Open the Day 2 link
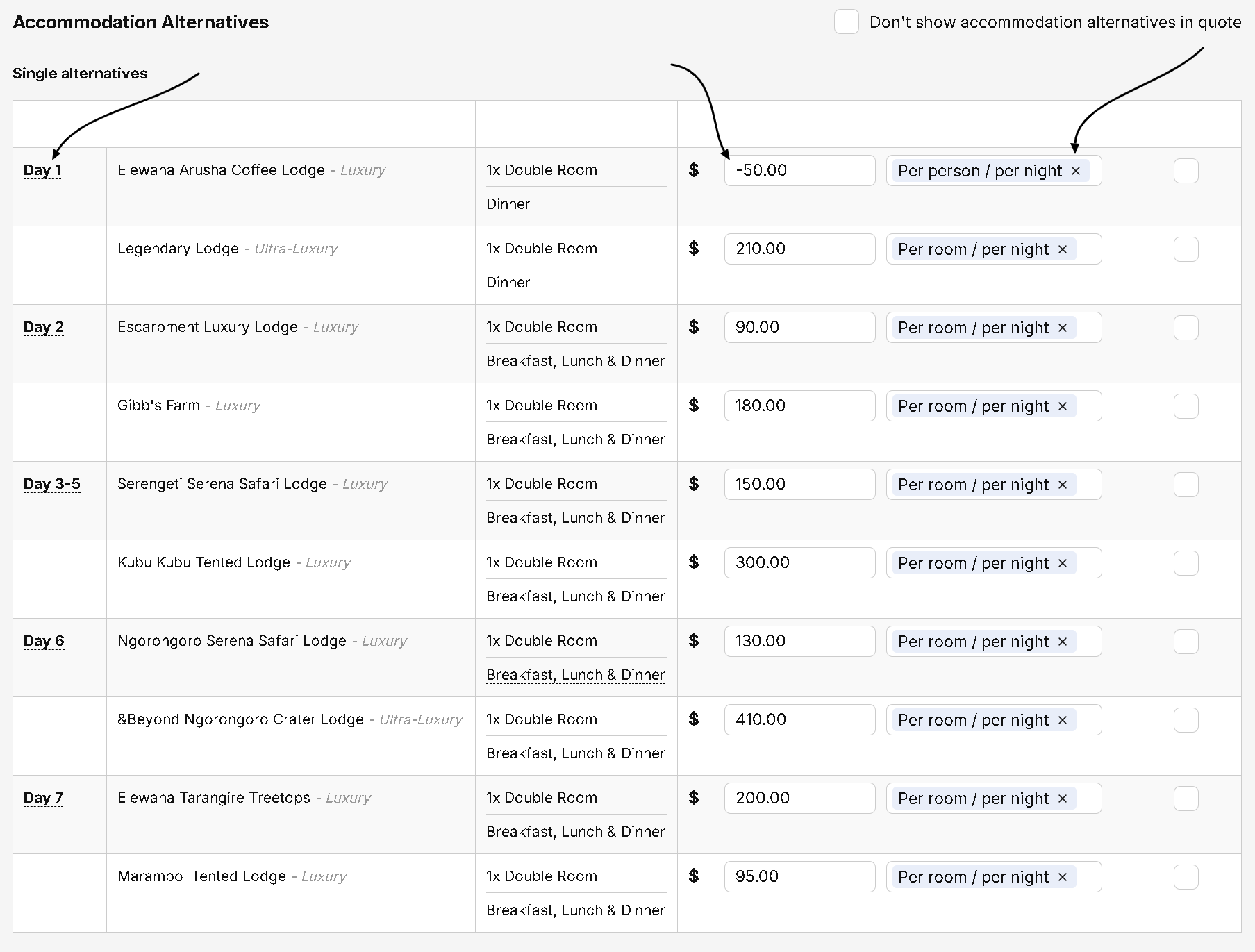This screenshot has height=952, width=1255. (44, 327)
